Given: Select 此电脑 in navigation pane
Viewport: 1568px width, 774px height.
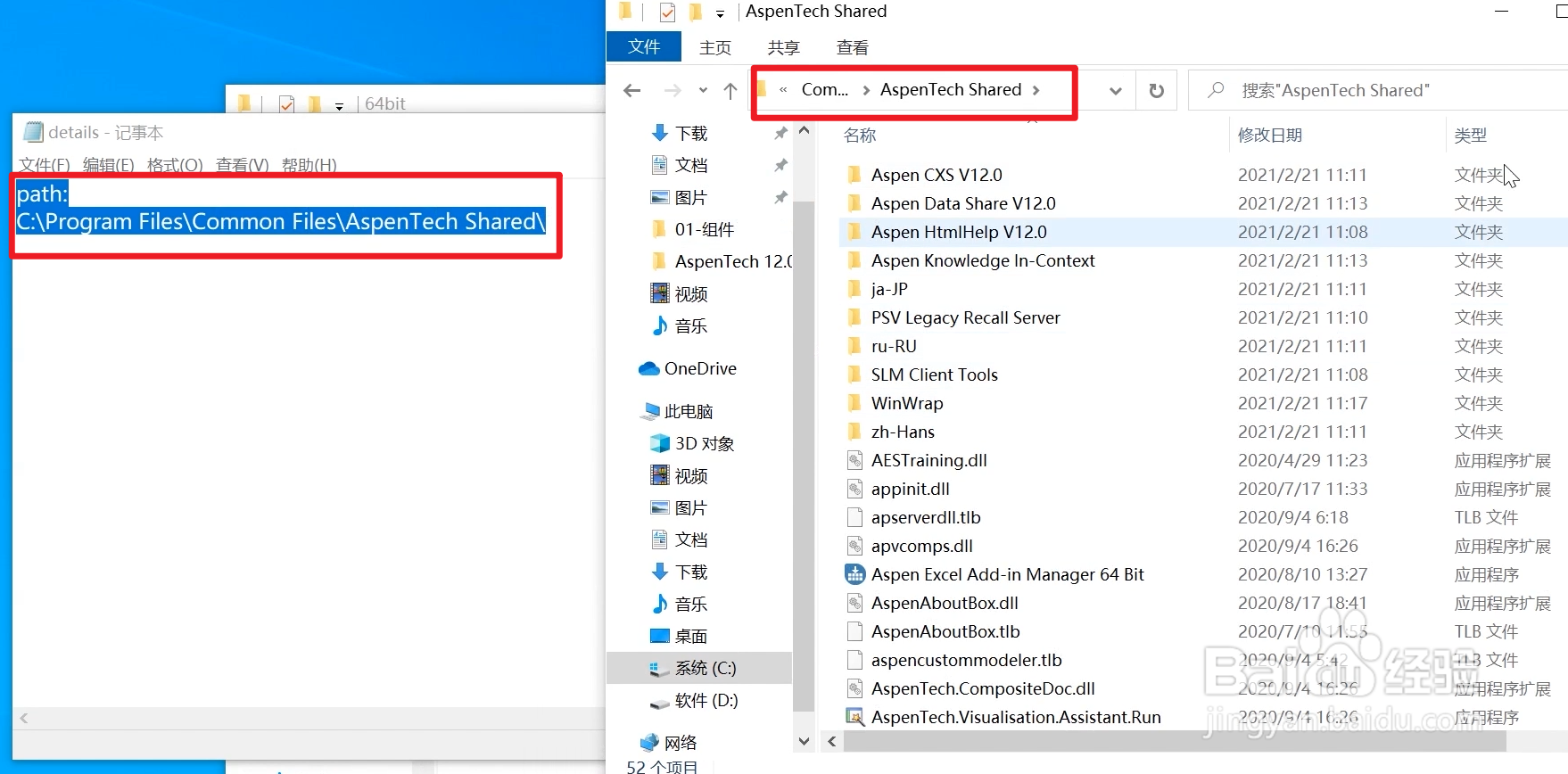Looking at the screenshot, I should 689,411.
